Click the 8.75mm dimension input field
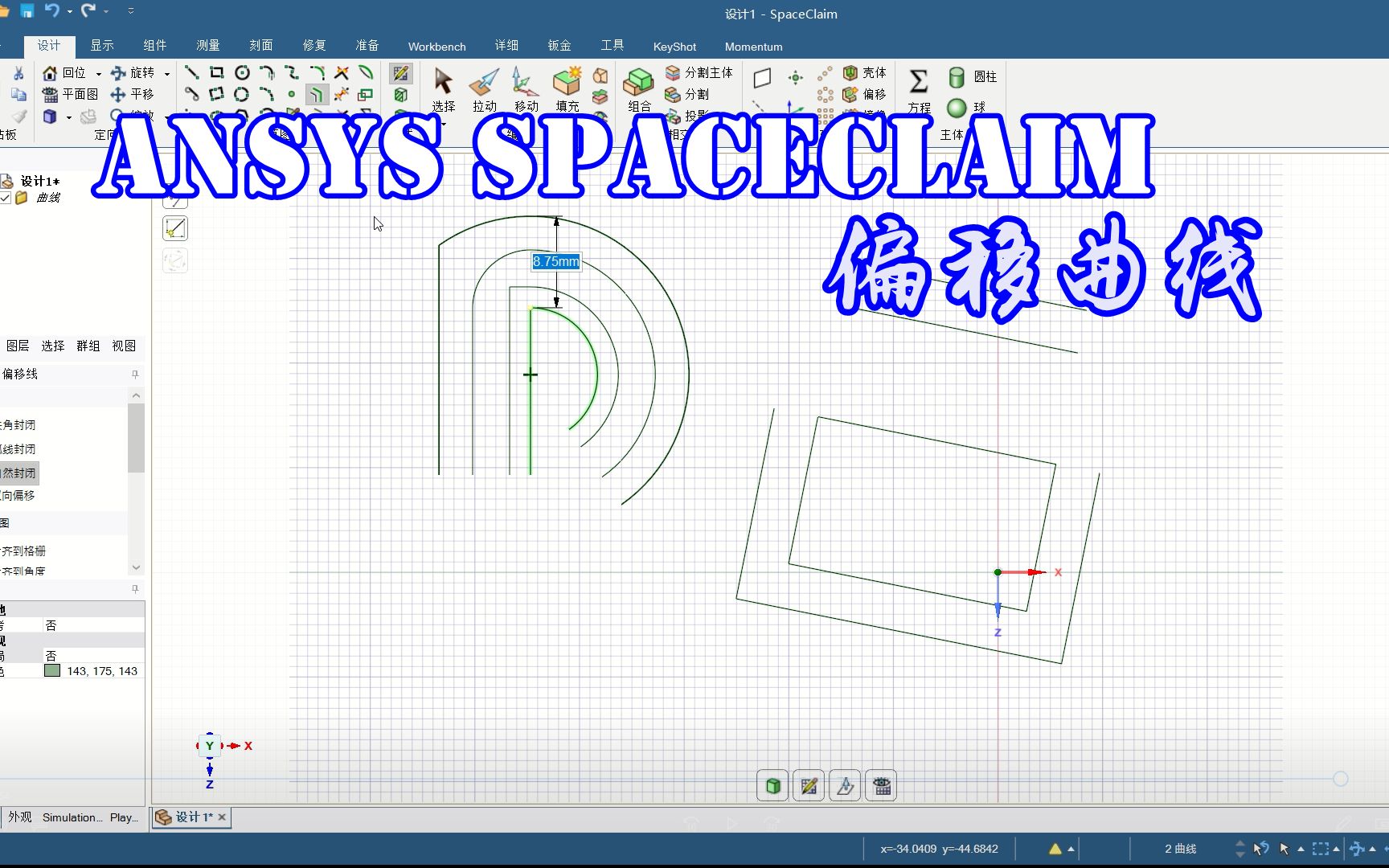The height and width of the screenshot is (868, 1389). 555,261
